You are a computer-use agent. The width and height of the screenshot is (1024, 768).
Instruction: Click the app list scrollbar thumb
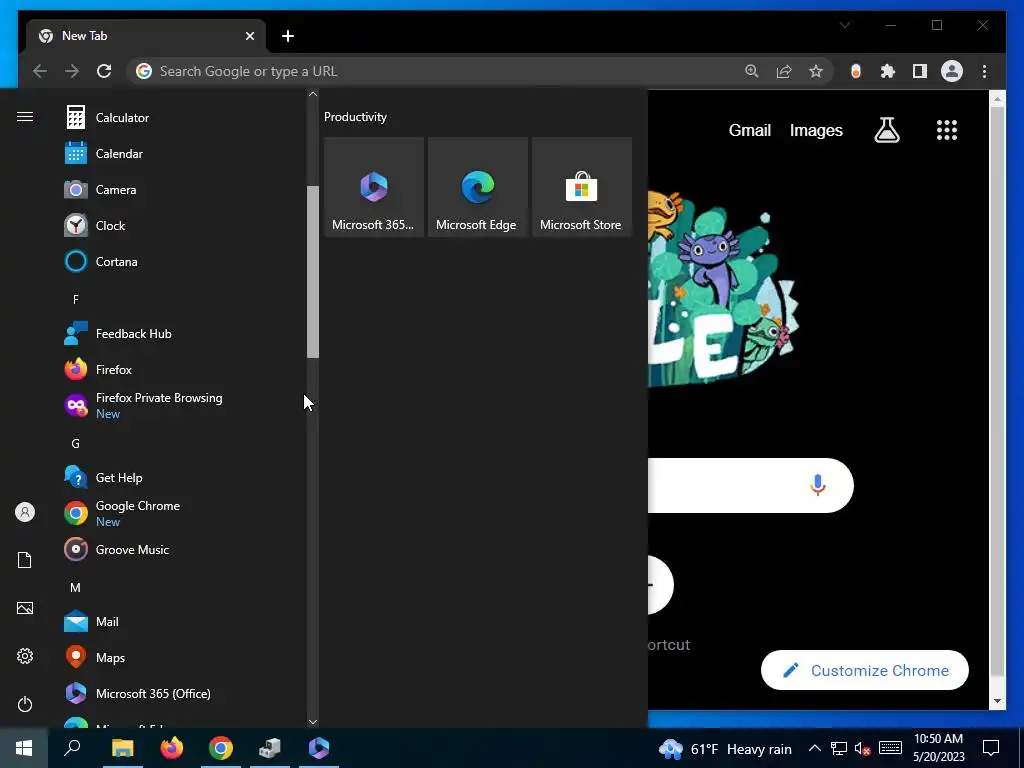click(x=313, y=272)
